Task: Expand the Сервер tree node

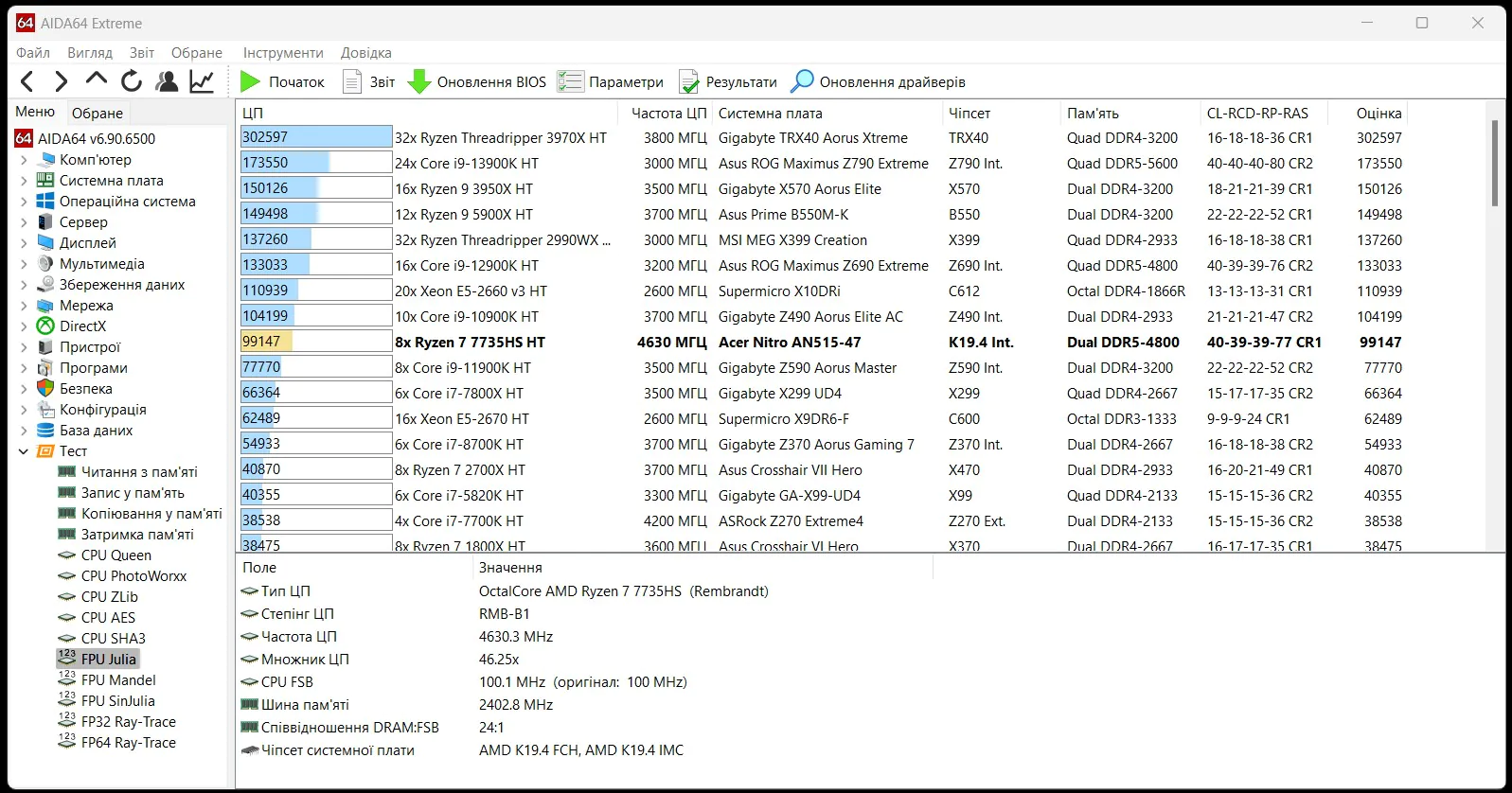Action: [x=24, y=222]
